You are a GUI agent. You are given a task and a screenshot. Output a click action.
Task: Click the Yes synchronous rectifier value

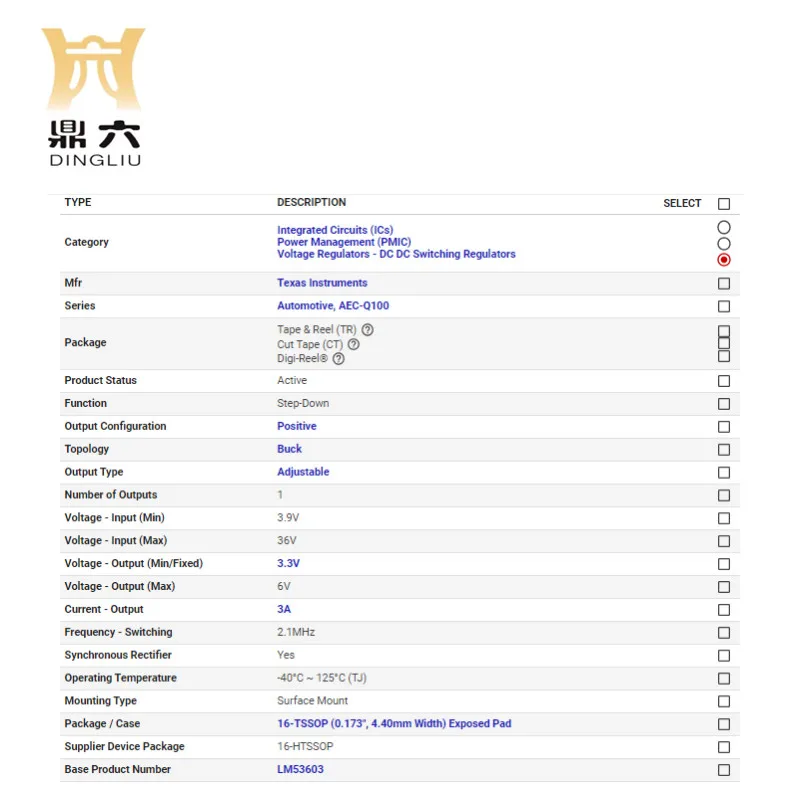pos(286,655)
